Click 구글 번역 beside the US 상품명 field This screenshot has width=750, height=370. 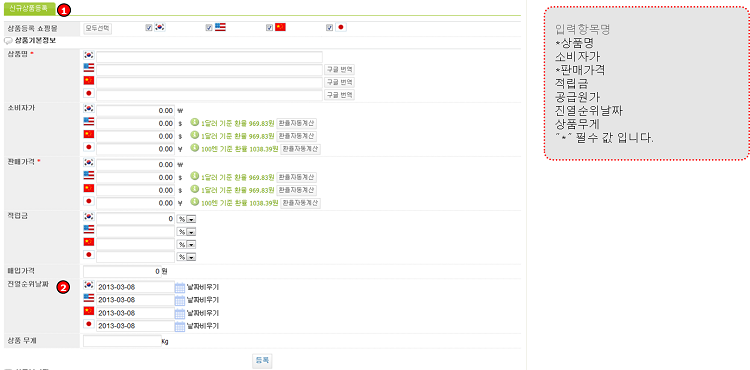pyautogui.click(x=340, y=69)
